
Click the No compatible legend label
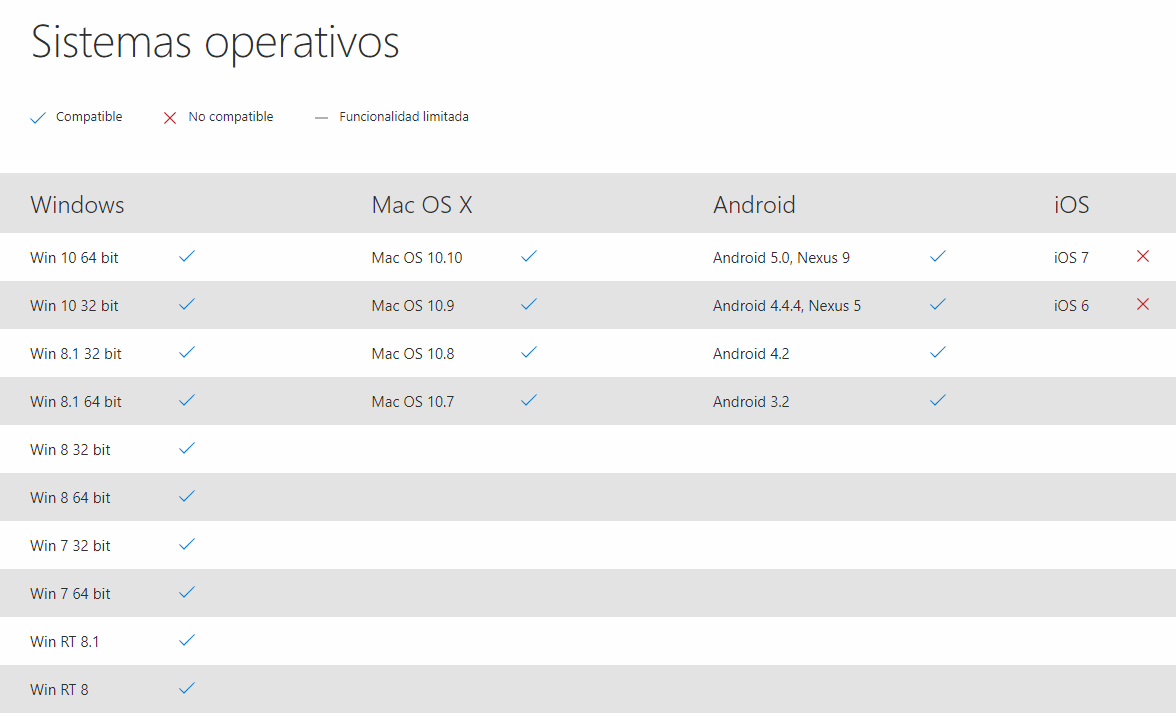(231, 117)
